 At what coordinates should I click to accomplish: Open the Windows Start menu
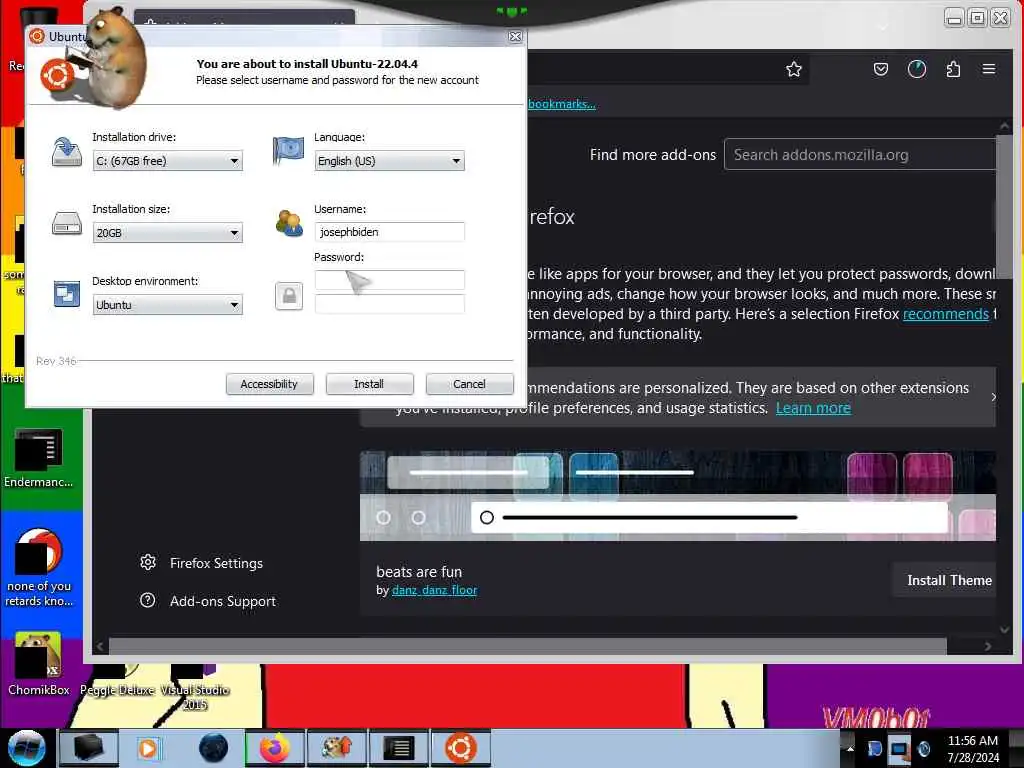point(27,748)
